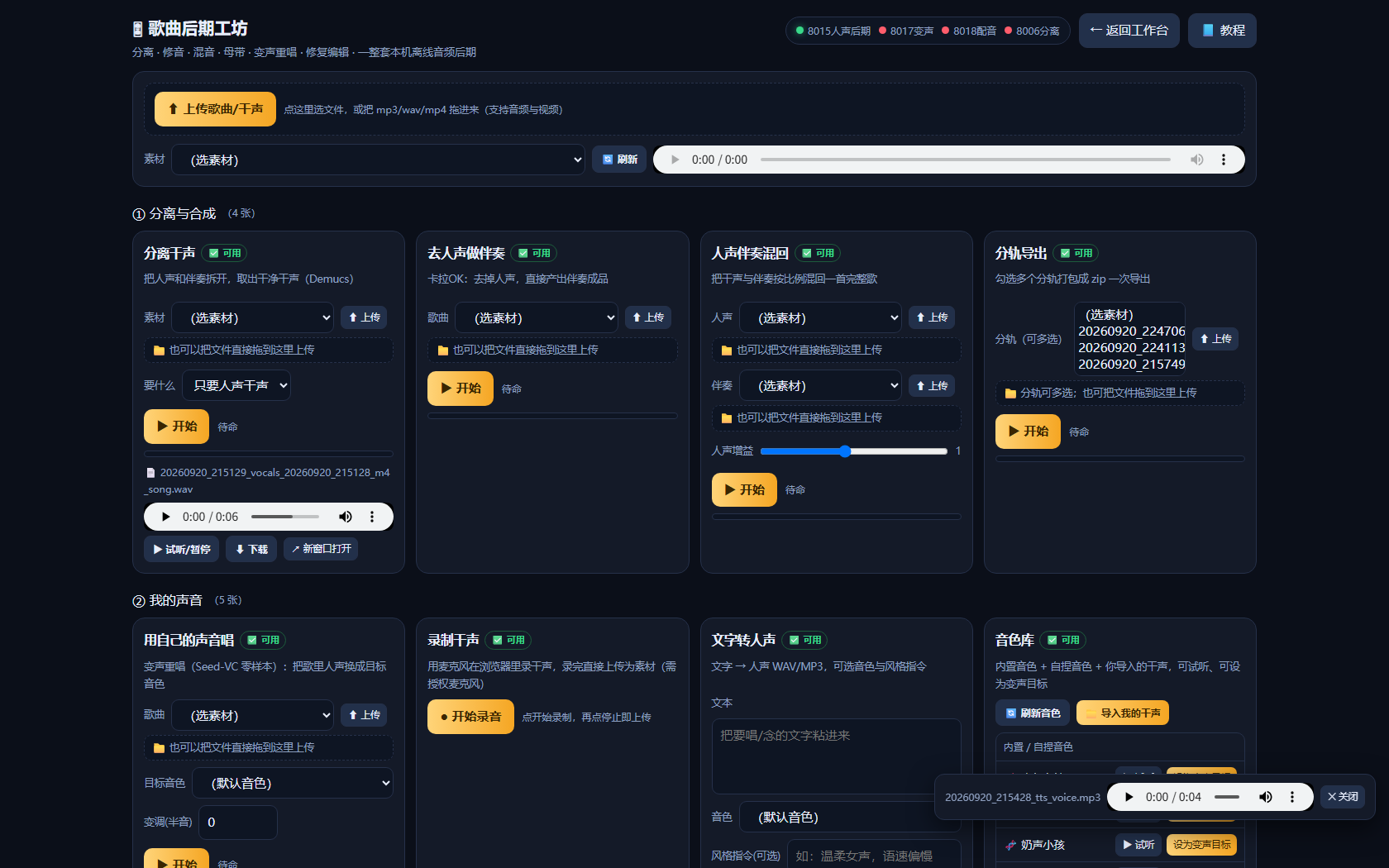Open the vocals result player's more menu
This screenshot has width=1389, height=868.
coord(372,517)
